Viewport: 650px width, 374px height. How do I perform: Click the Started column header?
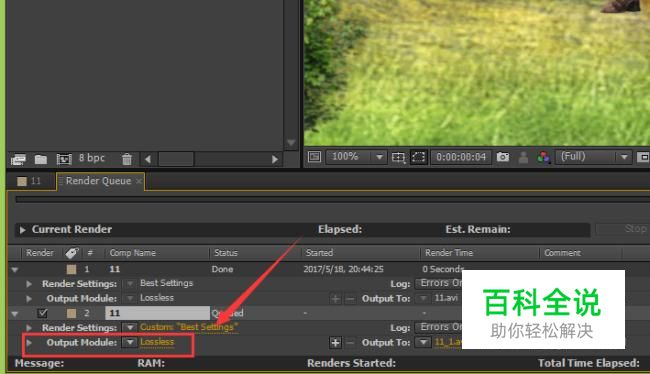tap(319, 253)
